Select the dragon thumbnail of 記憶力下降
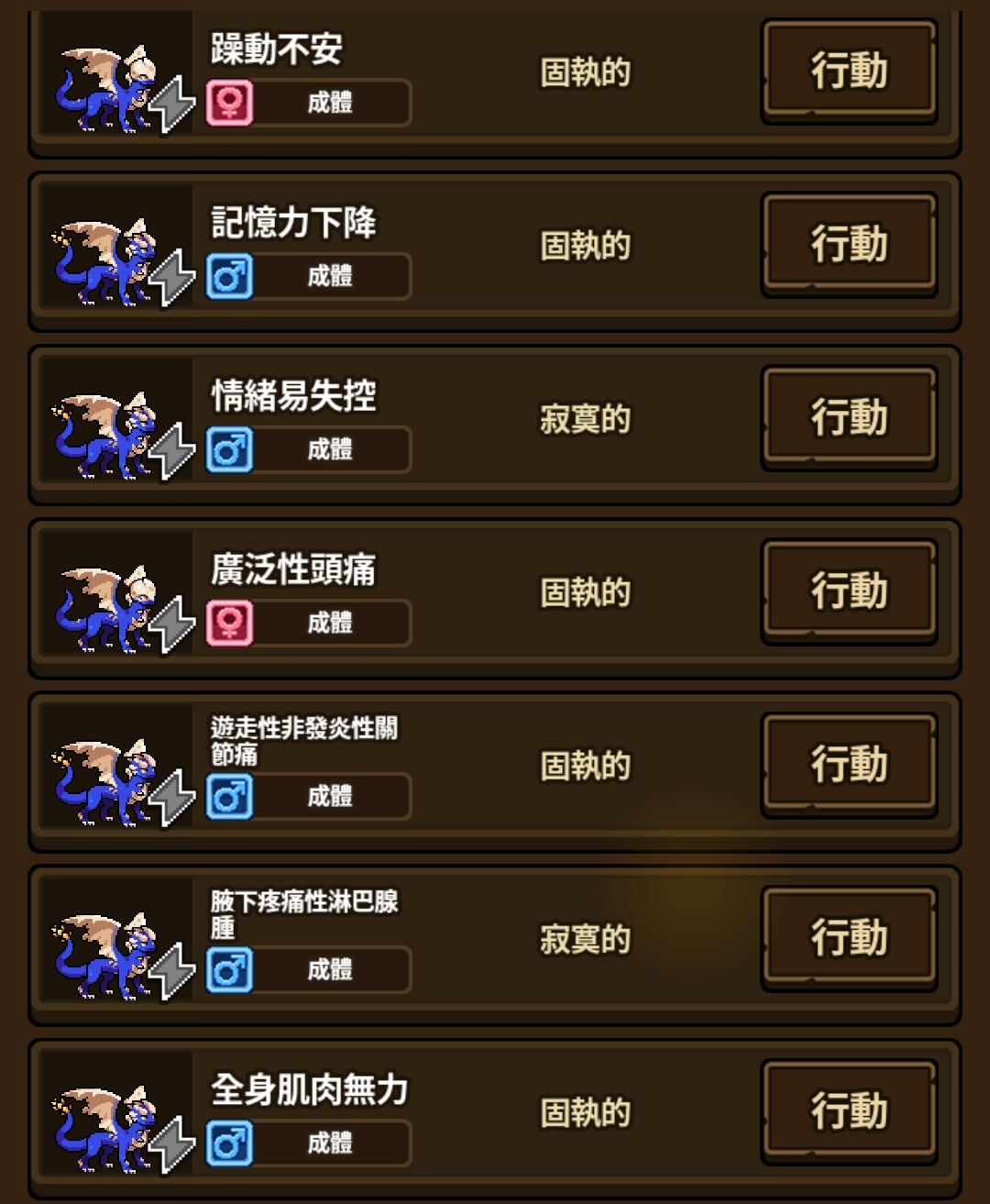Image resolution: width=990 pixels, height=1204 pixels. click(117, 248)
